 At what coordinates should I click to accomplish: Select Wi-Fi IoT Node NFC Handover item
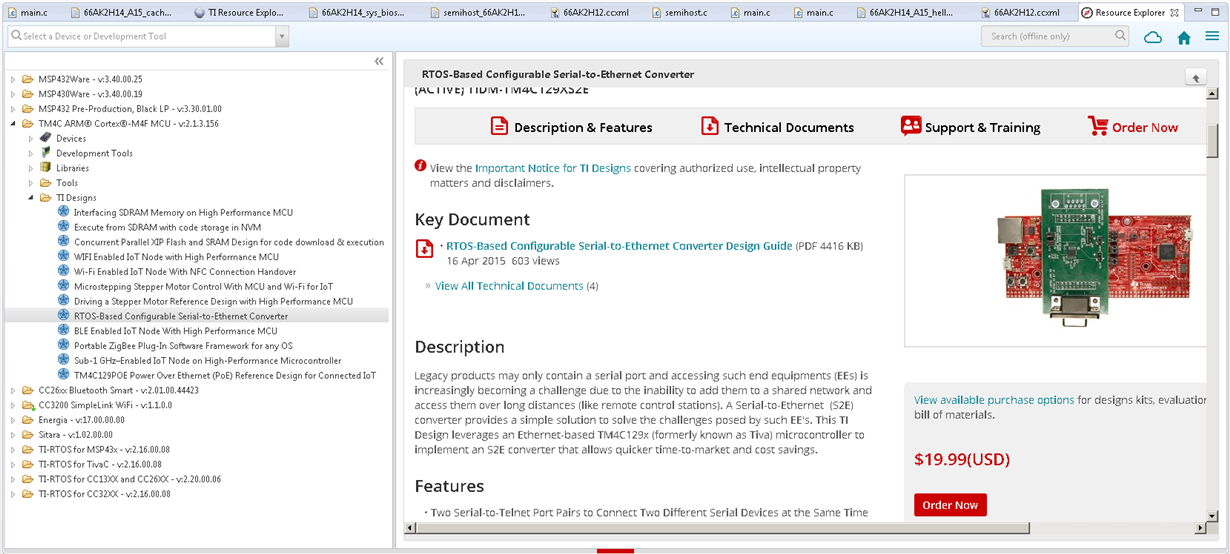(x=185, y=272)
